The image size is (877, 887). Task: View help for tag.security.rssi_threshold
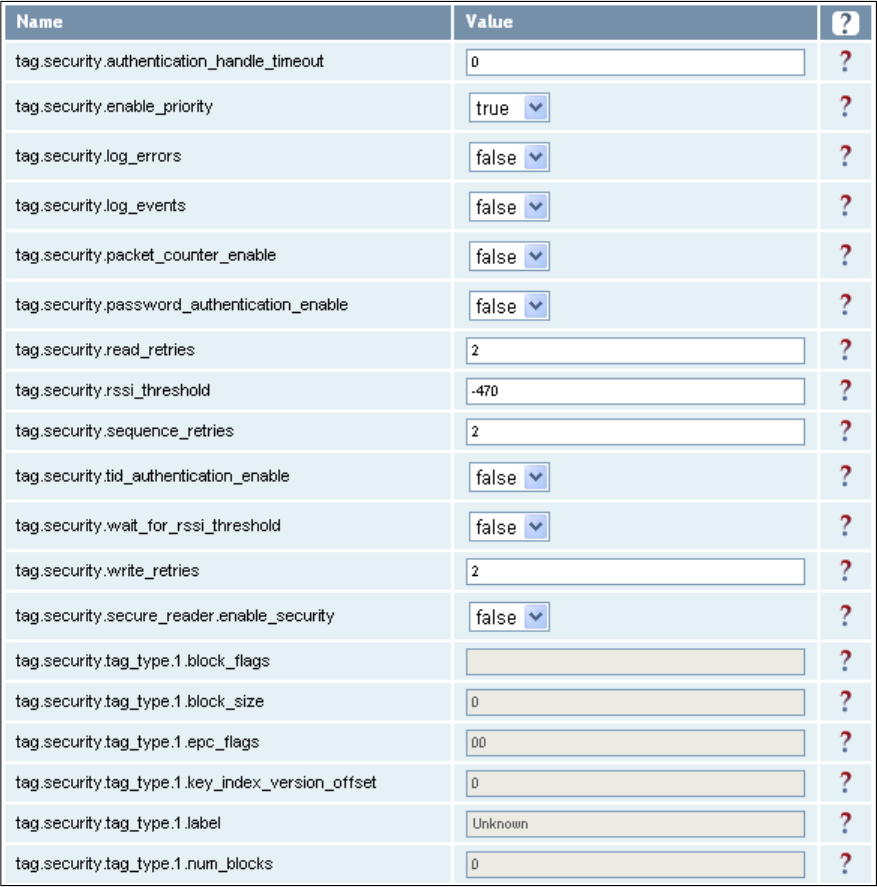[x=845, y=390]
